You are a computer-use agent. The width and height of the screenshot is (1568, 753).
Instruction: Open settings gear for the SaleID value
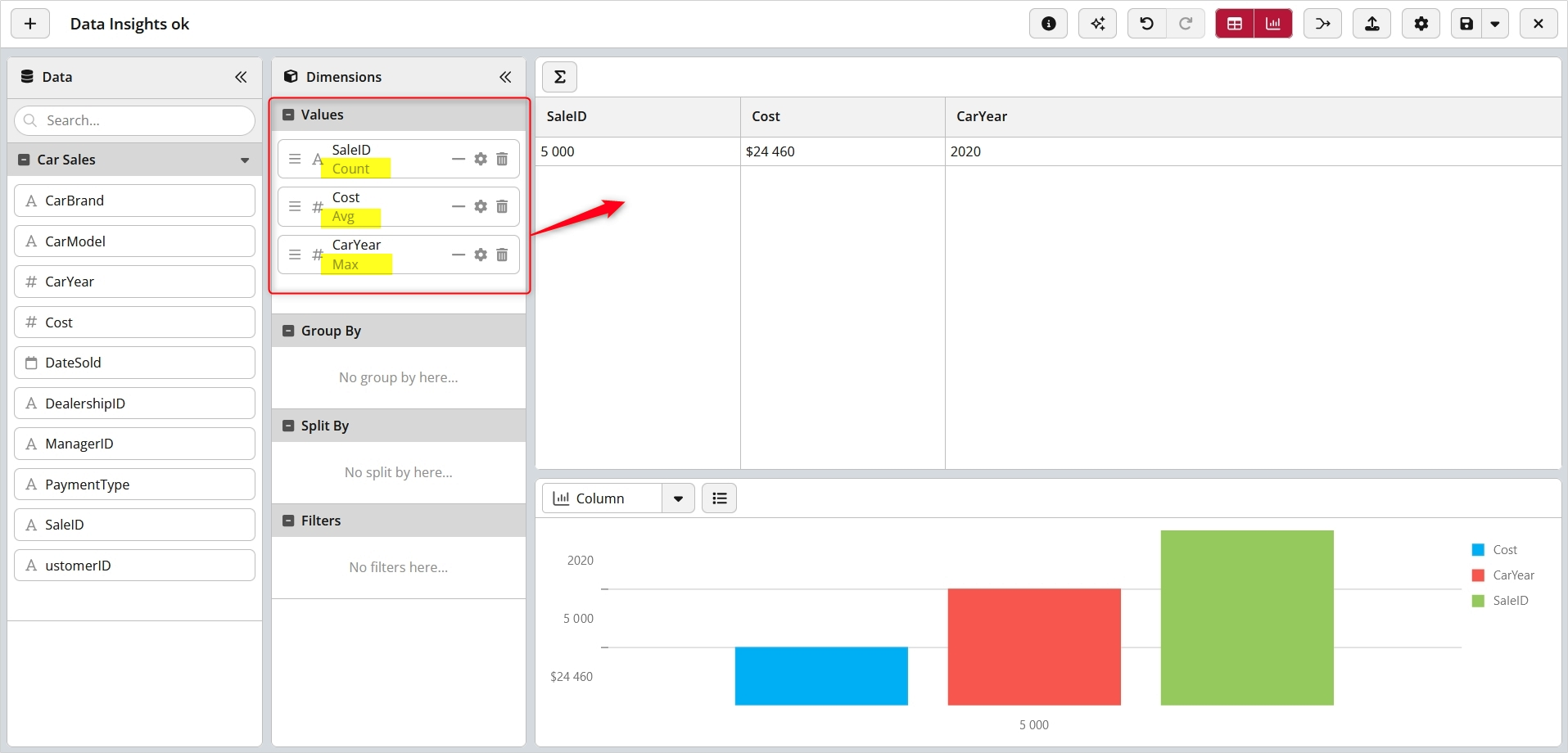point(481,159)
